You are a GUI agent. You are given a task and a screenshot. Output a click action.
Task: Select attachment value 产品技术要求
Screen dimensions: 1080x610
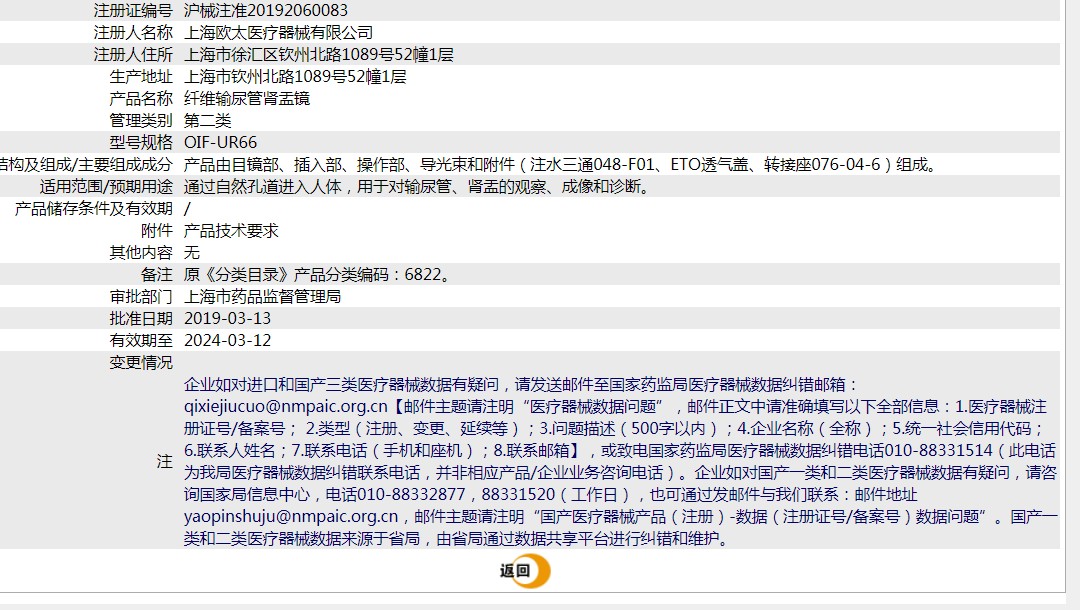231,231
